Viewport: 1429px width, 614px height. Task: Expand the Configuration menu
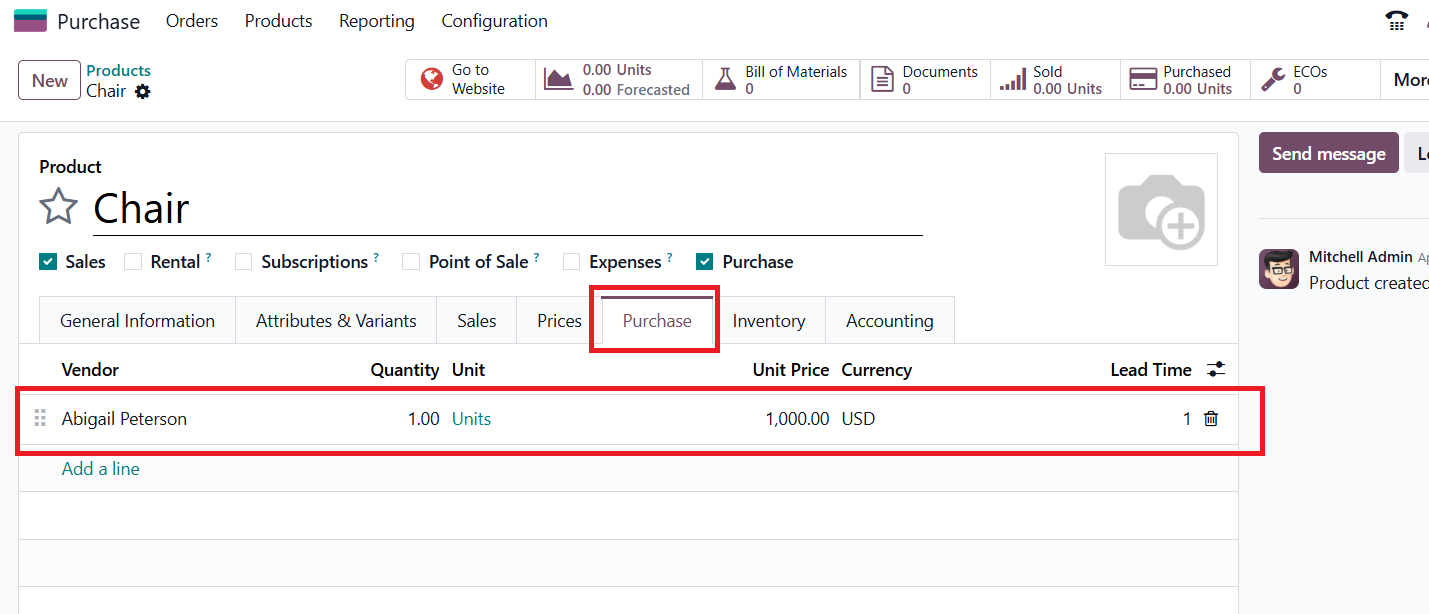(494, 21)
